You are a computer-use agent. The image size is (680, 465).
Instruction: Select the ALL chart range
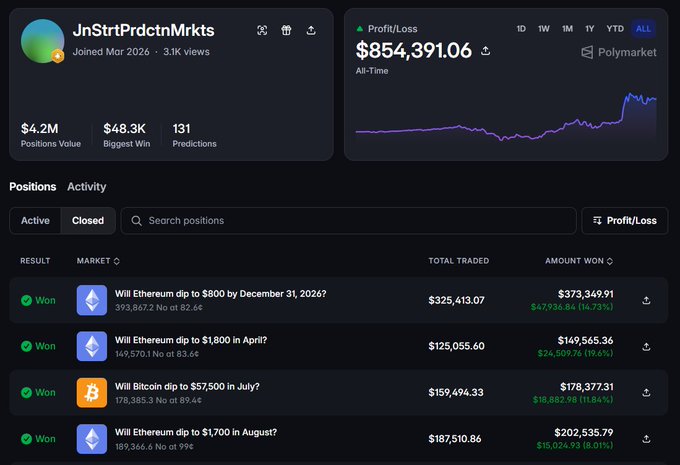point(643,29)
